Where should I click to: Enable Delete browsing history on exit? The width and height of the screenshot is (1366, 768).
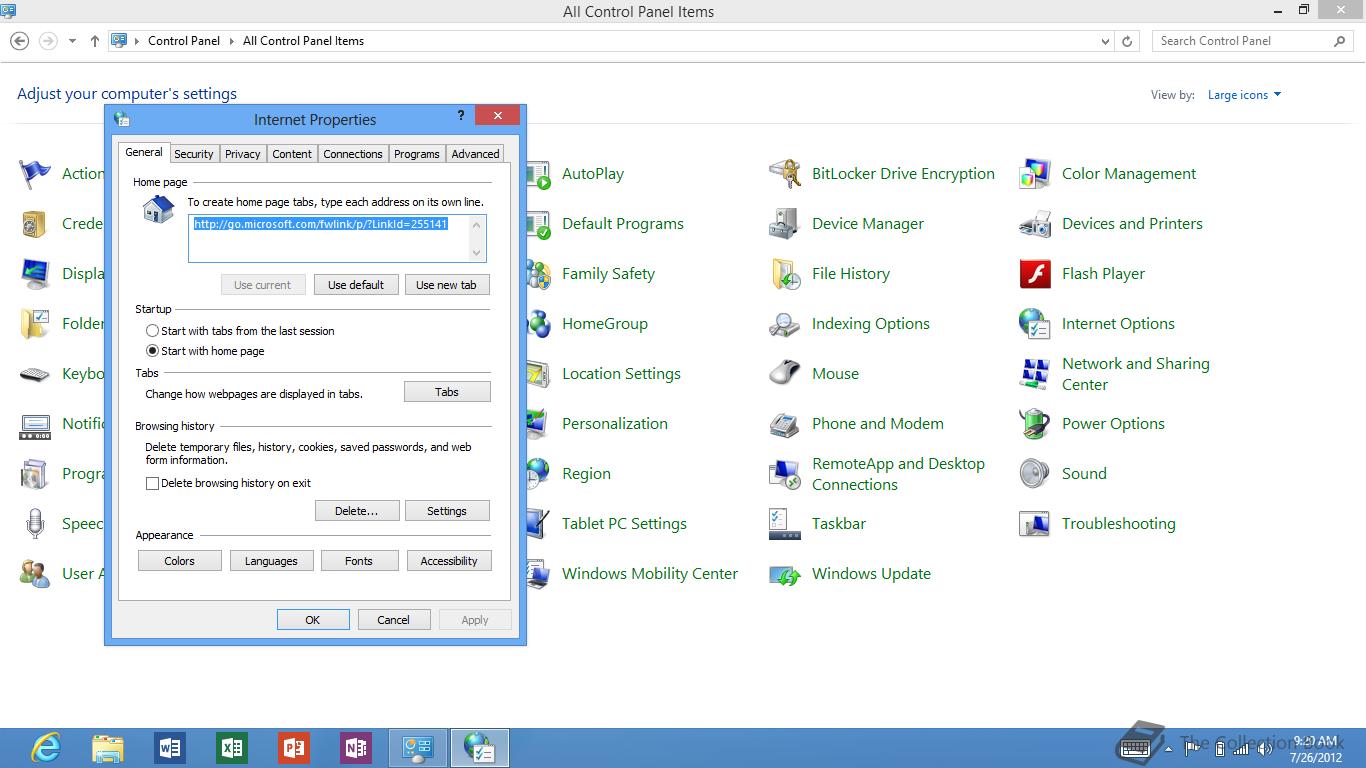coord(228,483)
